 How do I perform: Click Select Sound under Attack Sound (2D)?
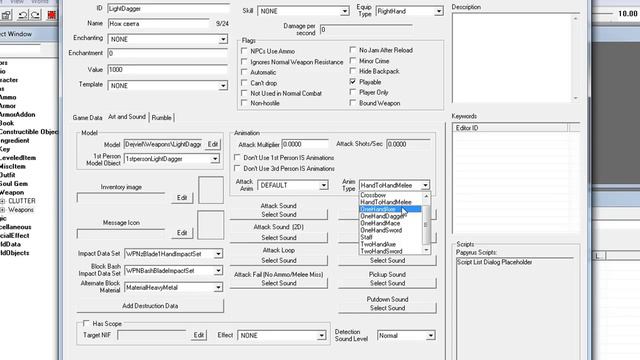click(x=279, y=238)
